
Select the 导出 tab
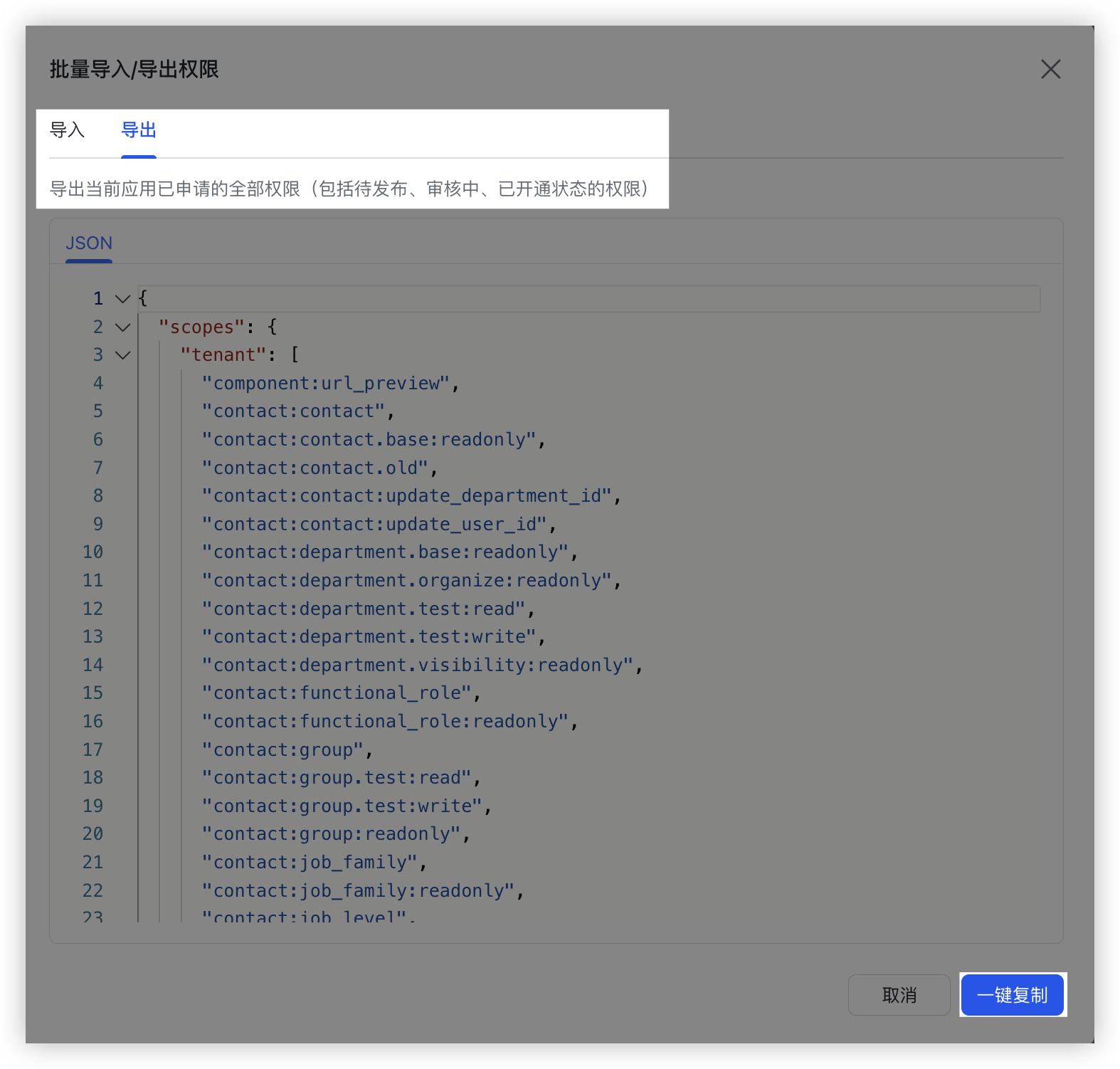coord(139,130)
